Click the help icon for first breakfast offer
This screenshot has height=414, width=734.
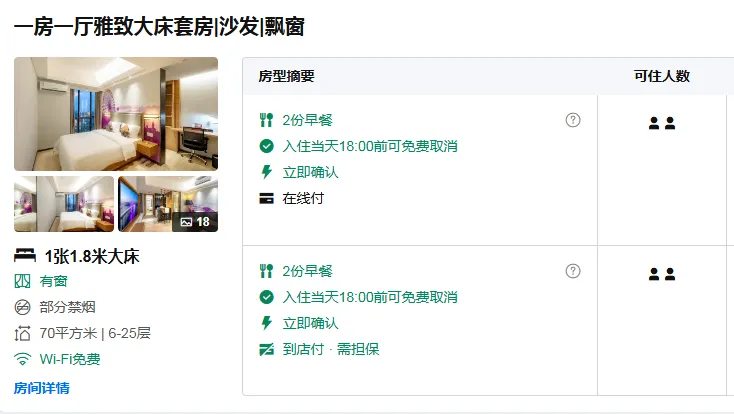(573, 120)
